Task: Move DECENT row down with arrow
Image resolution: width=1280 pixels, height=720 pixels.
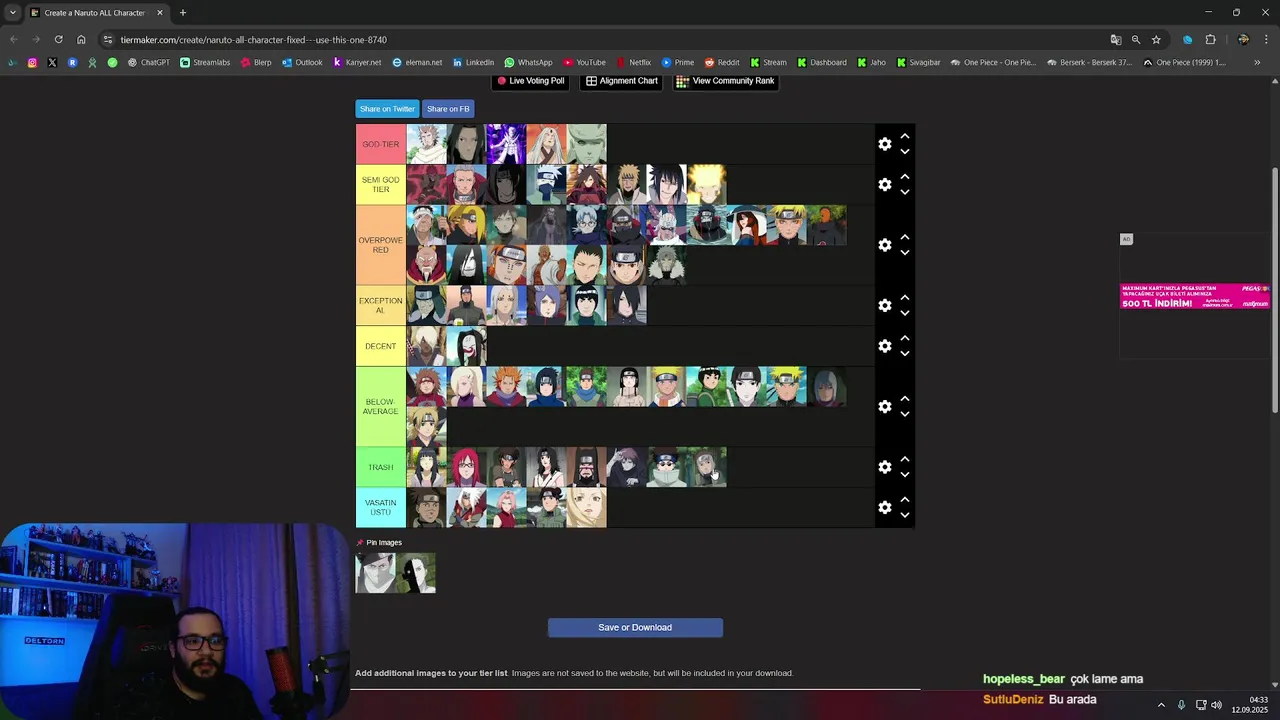Action: (x=905, y=354)
